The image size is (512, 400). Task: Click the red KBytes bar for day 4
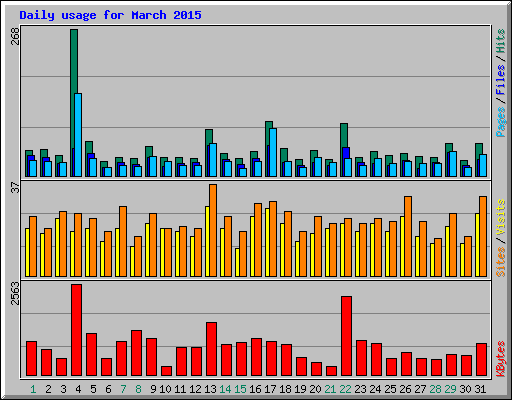(x=76, y=330)
